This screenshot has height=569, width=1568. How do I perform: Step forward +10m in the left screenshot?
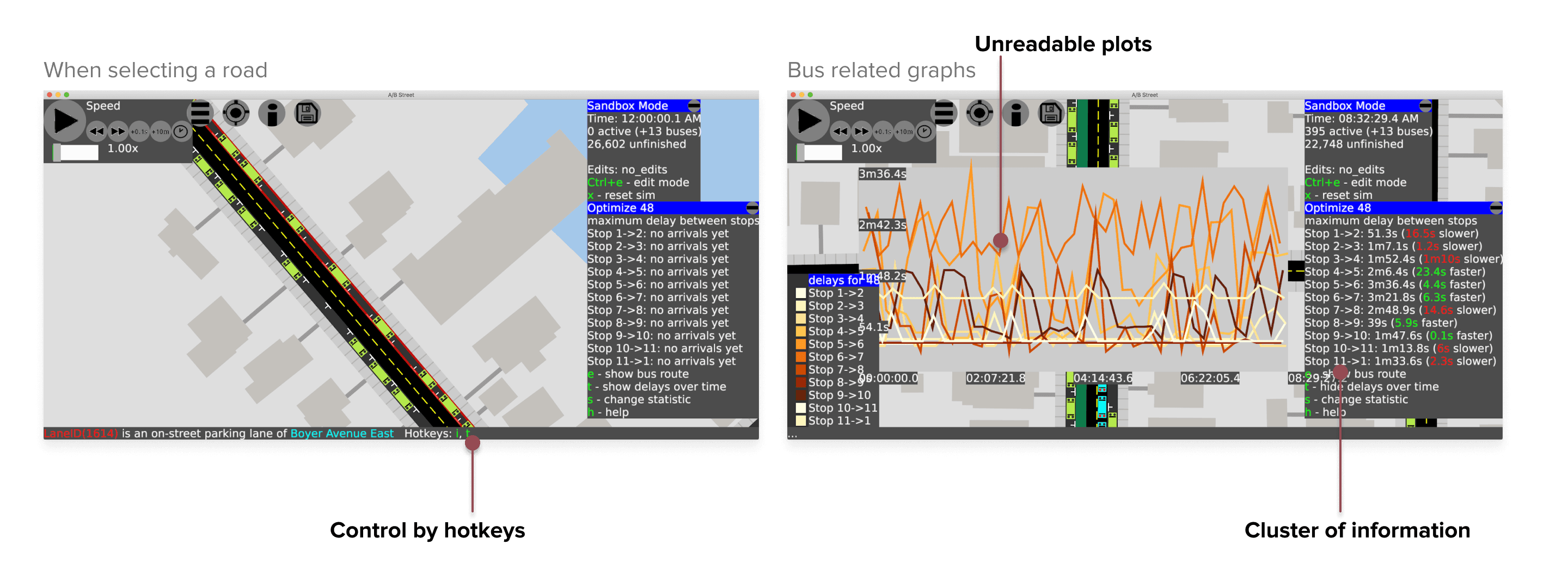click(160, 131)
